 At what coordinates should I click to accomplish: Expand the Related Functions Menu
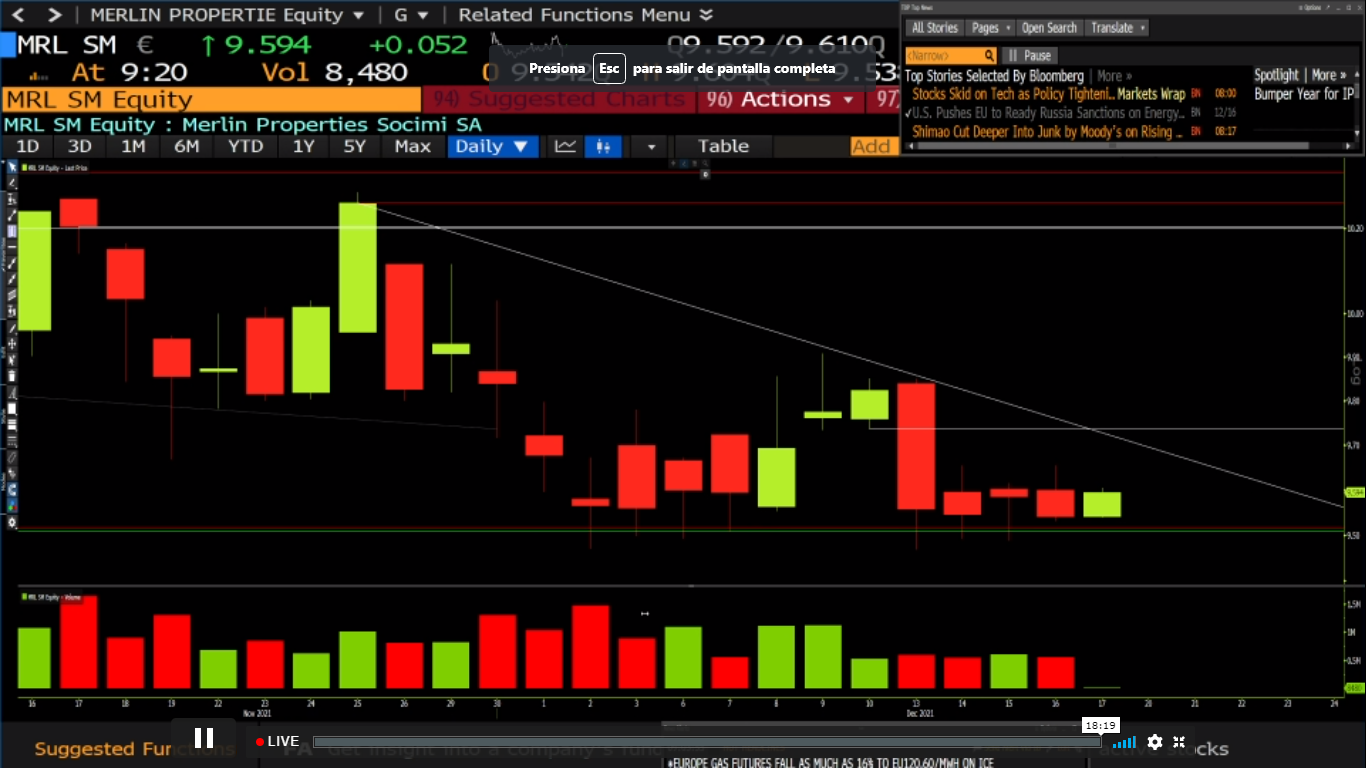coord(585,15)
